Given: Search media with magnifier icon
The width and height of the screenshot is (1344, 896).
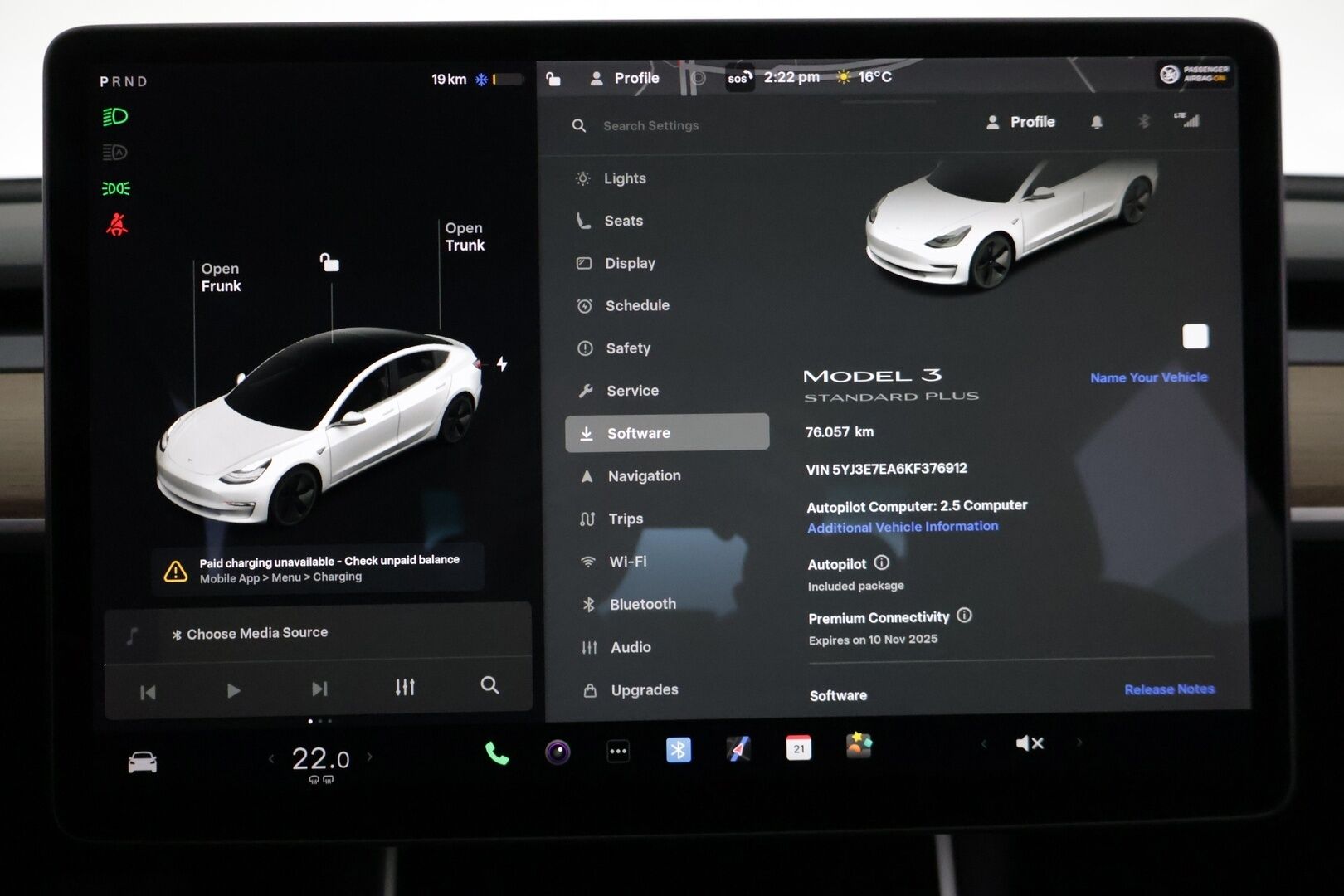Looking at the screenshot, I should click(489, 685).
